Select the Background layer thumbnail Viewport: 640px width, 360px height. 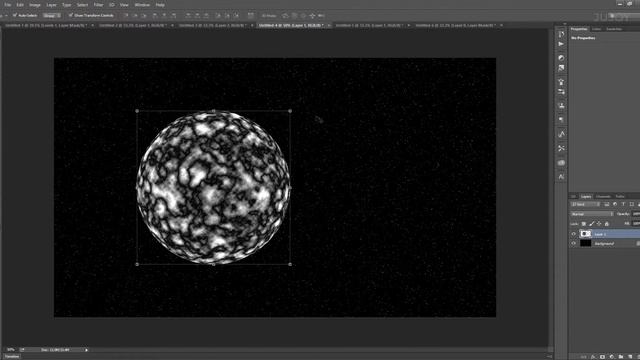pyautogui.click(x=586, y=243)
